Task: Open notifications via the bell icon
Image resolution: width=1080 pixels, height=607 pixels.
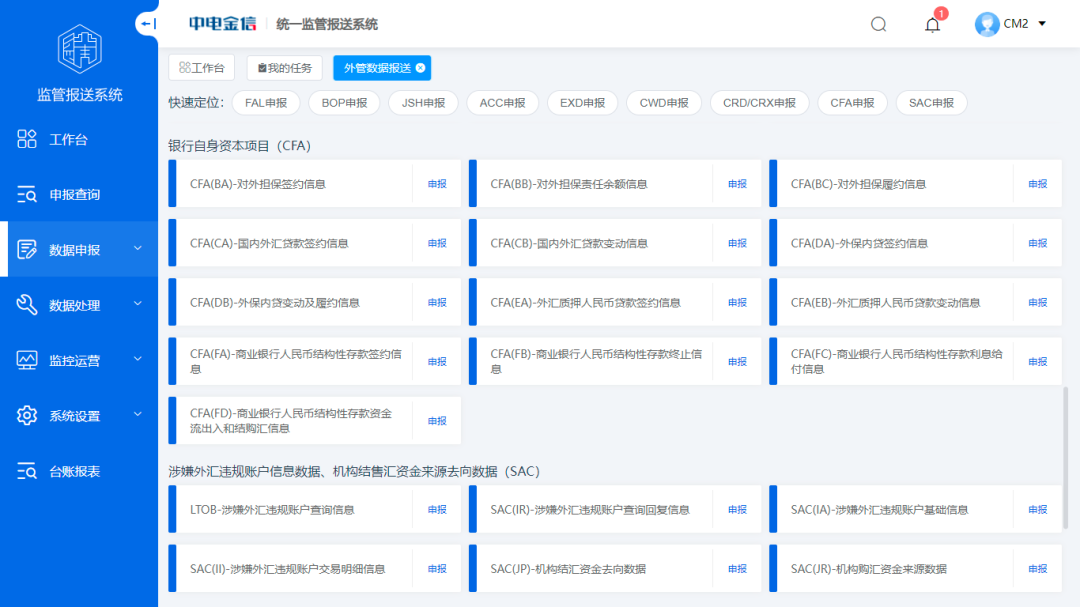Action: point(932,25)
